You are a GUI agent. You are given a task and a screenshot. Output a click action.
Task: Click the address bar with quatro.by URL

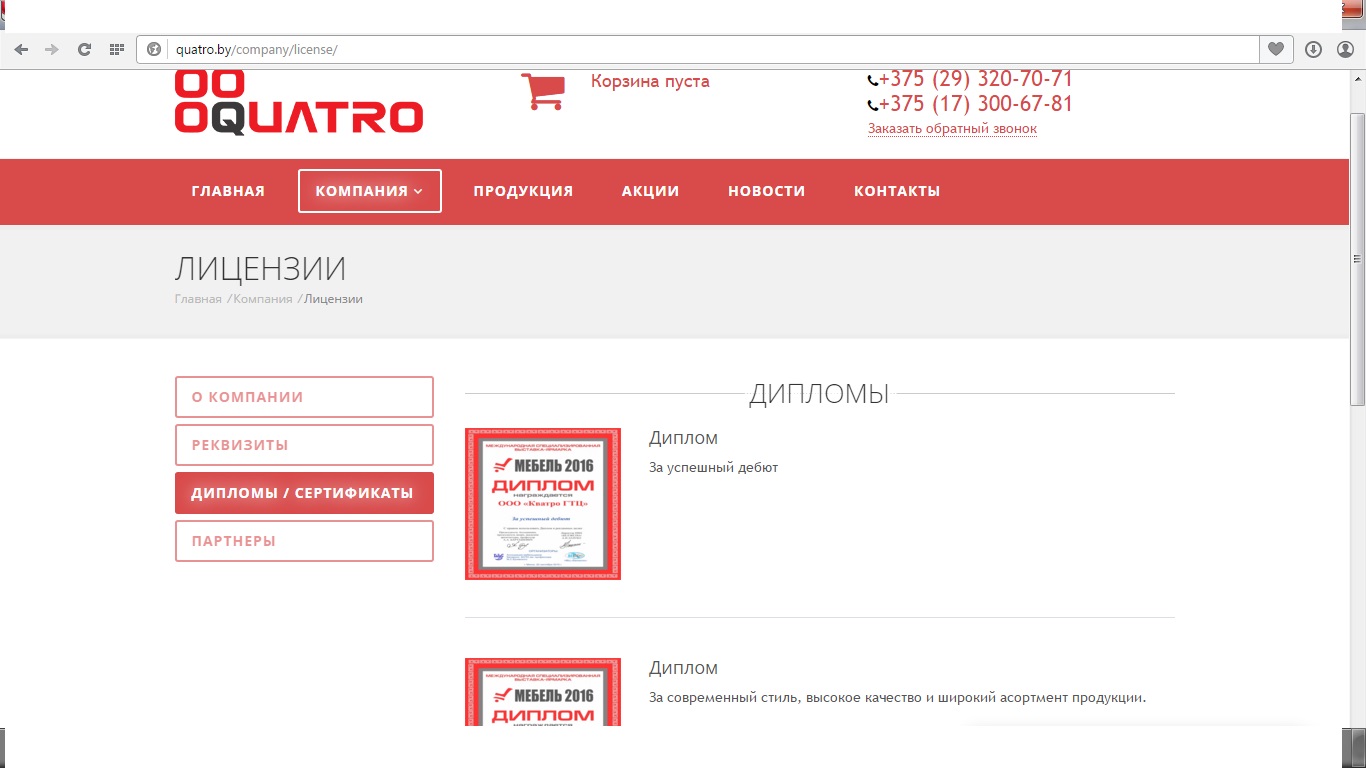(x=697, y=49)
